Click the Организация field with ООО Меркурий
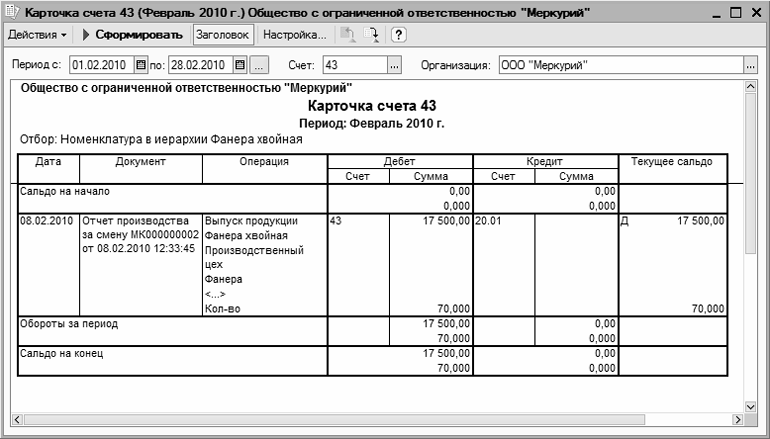 (619, 65)
